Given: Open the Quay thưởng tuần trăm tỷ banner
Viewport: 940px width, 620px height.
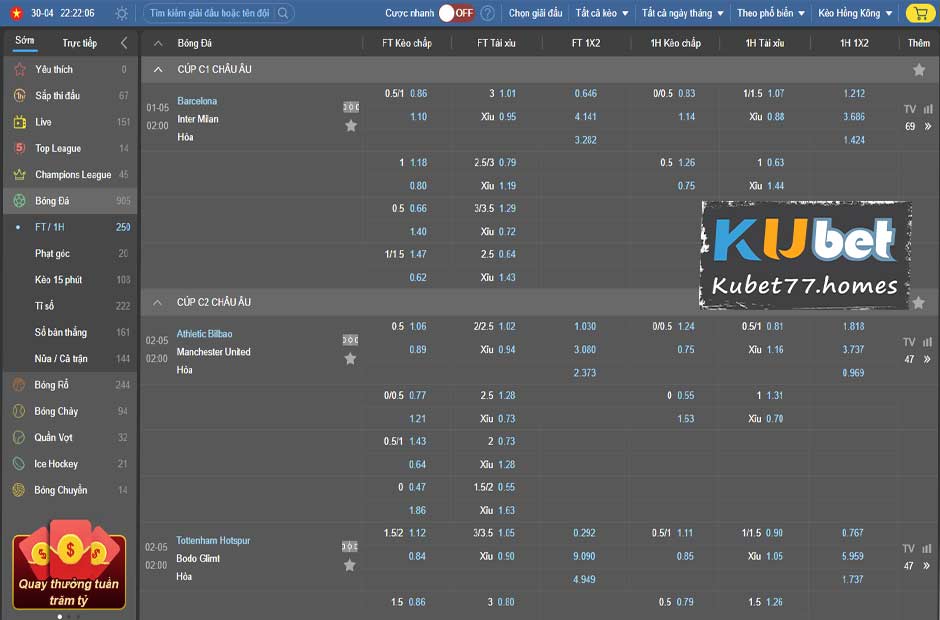Looking at the screenshot, I should pos(69,565).
